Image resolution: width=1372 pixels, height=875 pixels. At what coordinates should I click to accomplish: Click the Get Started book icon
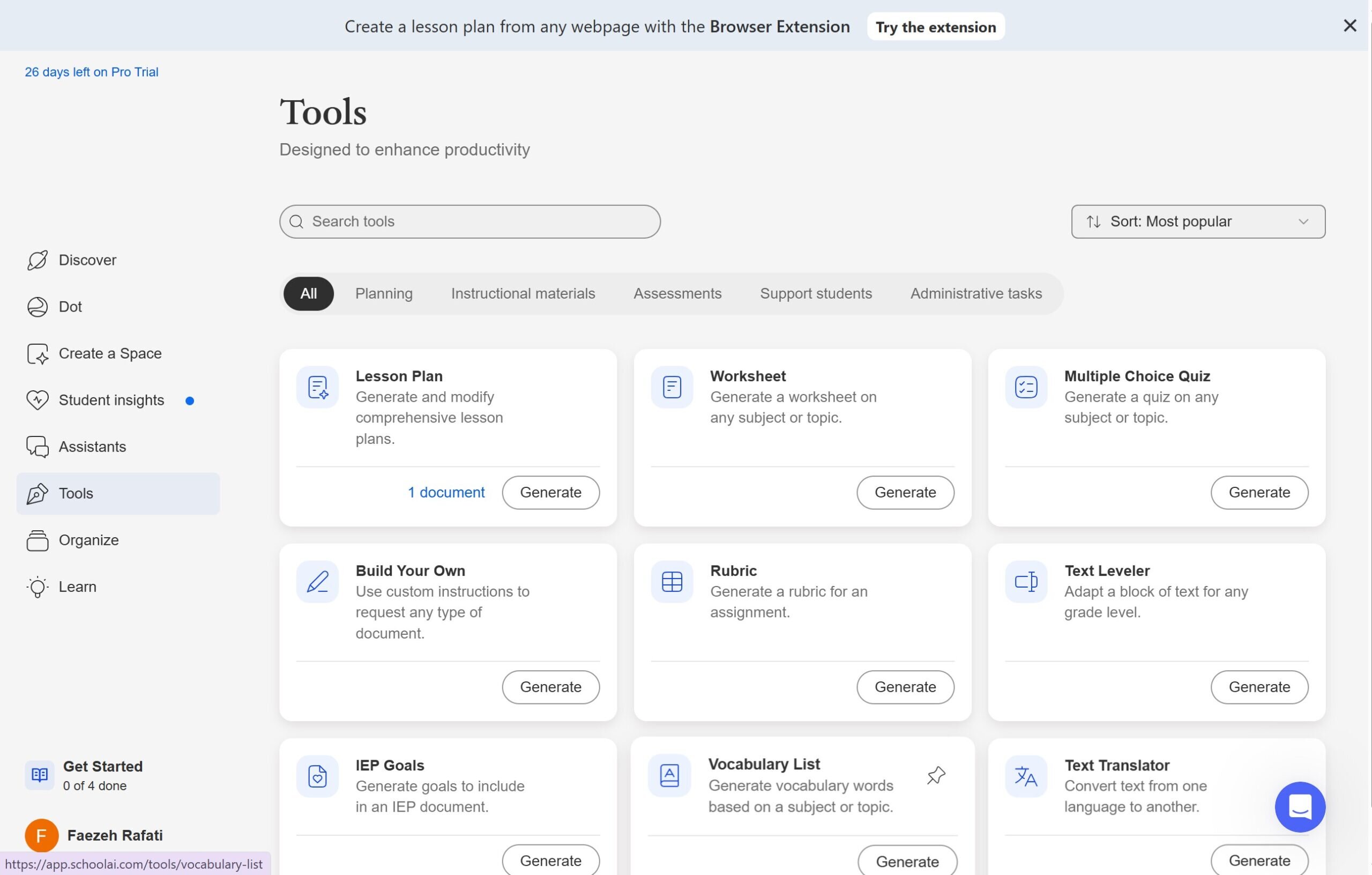[39, 775]
